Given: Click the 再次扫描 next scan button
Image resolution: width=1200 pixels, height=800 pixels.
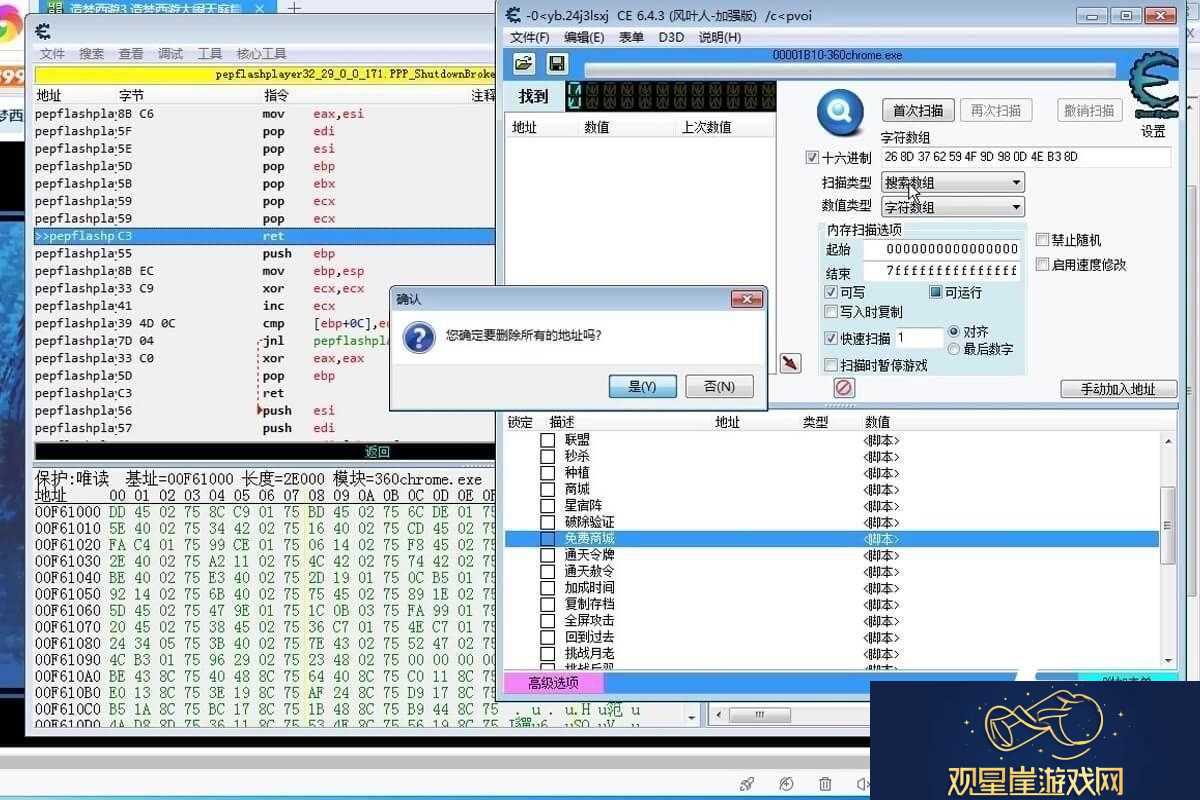Looking at the screenshot, I should point(997,110).
